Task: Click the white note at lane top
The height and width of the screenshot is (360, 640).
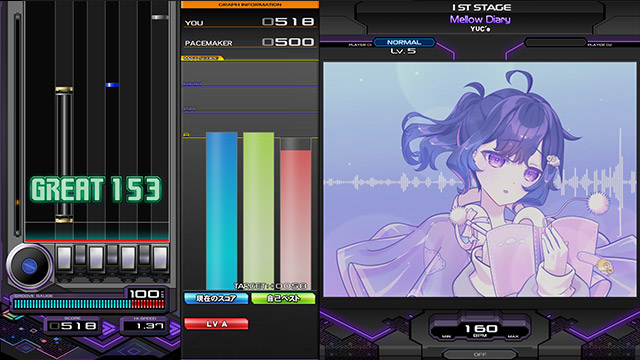Action: [160, 17]
